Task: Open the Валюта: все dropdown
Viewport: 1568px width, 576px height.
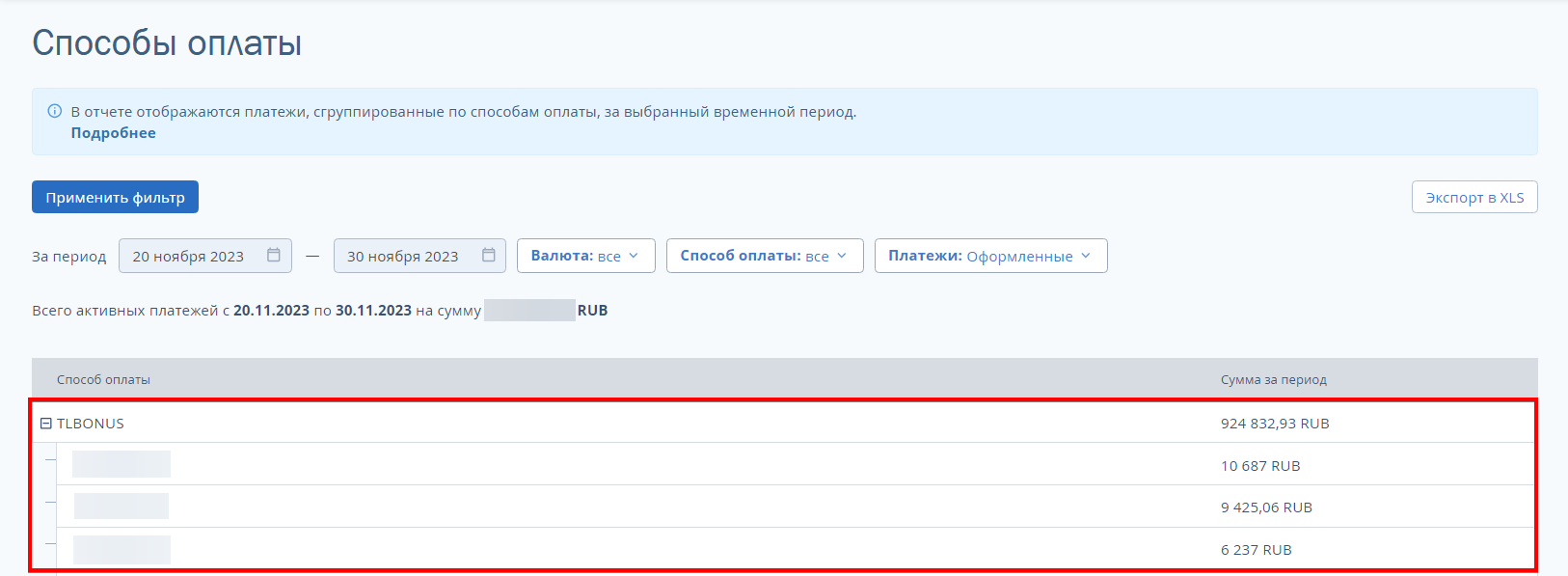Action: click(x=585, y=256)
